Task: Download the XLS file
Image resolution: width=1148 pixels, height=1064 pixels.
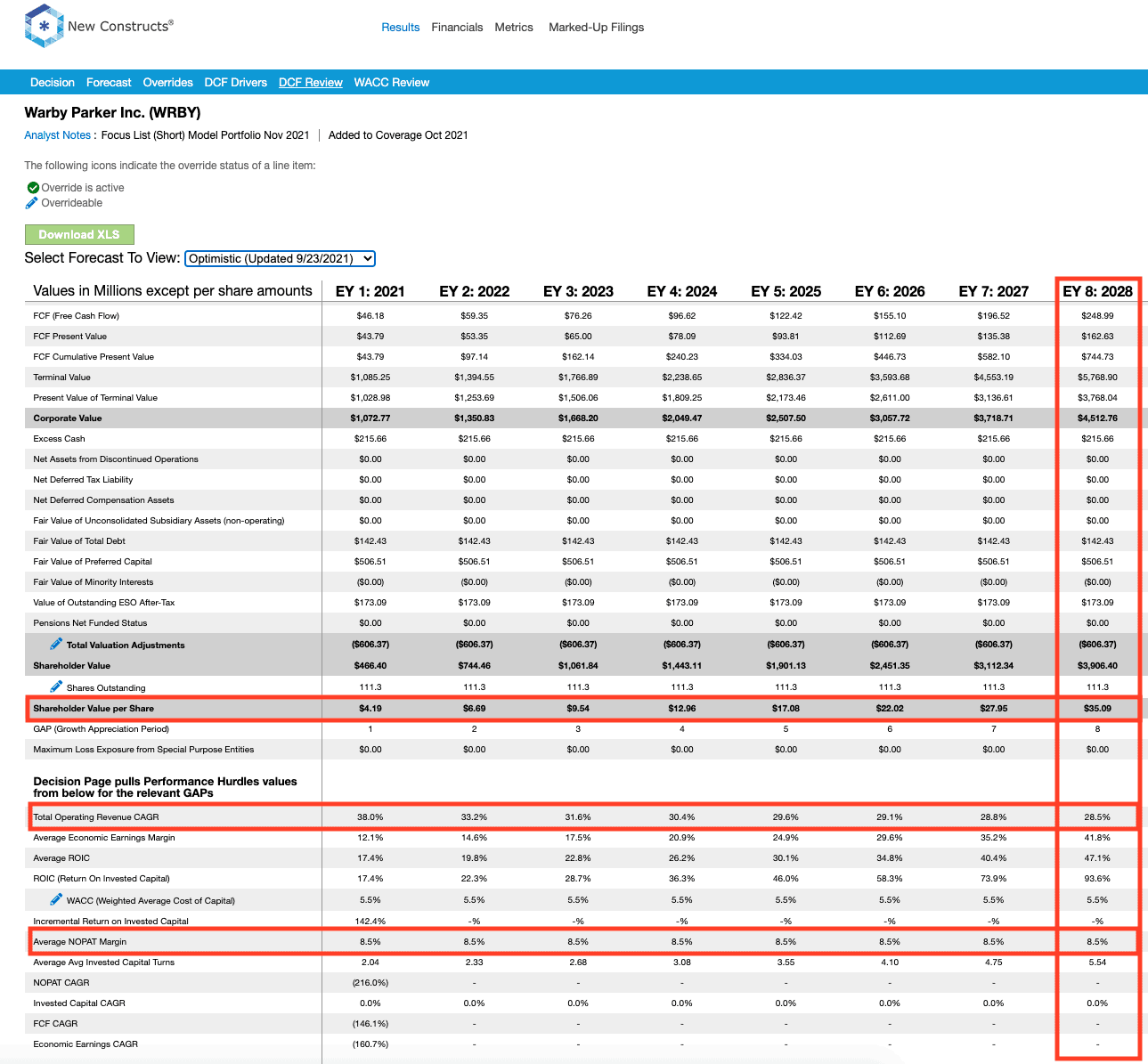Action: (79, 234)
